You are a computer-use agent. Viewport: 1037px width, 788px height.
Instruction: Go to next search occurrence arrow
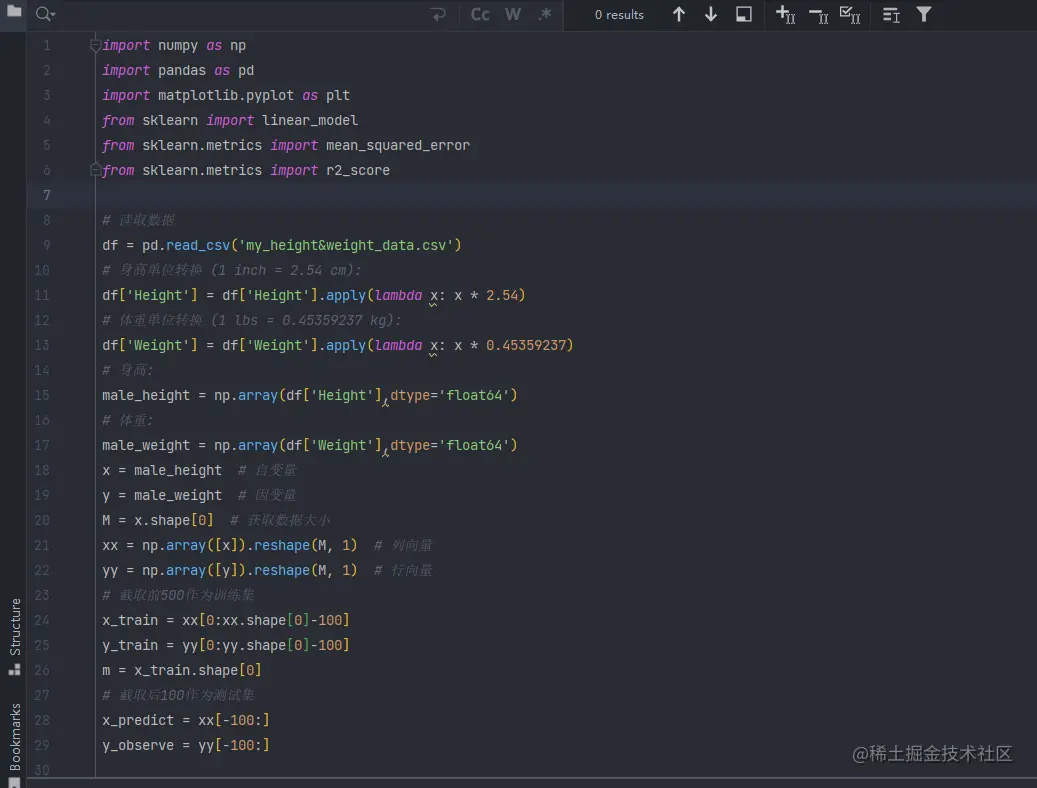[x=711, y=15]
